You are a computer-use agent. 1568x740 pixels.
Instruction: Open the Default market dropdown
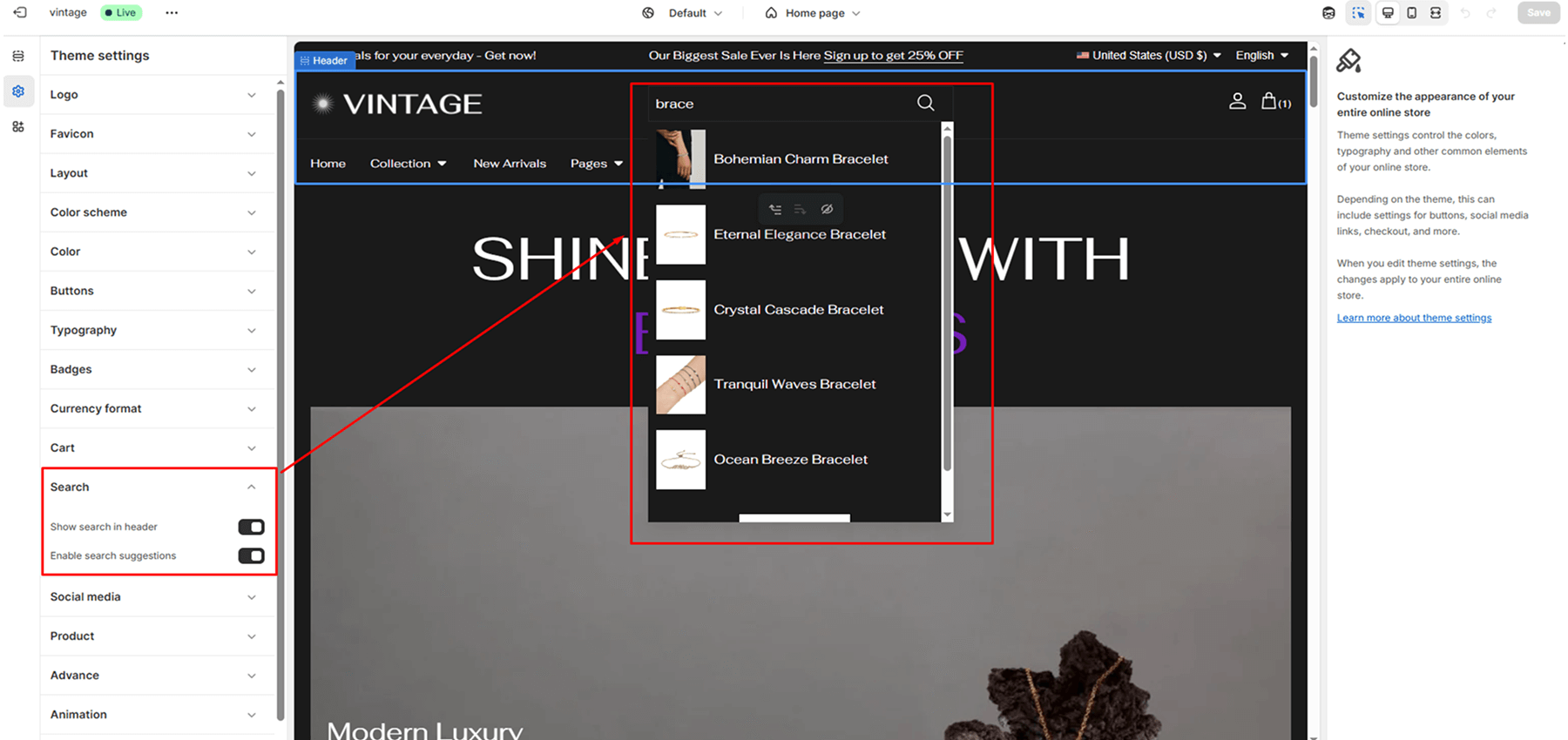(695, 13)
